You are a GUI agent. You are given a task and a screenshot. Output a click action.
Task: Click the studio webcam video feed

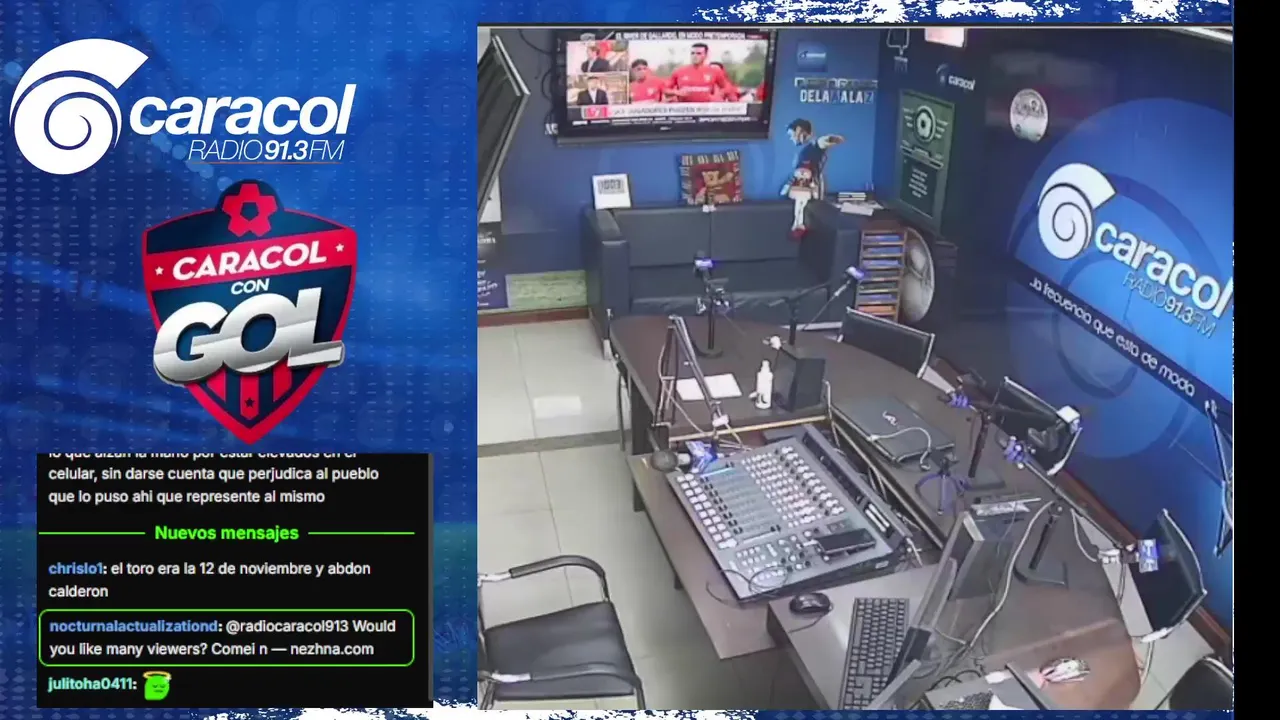854,367
